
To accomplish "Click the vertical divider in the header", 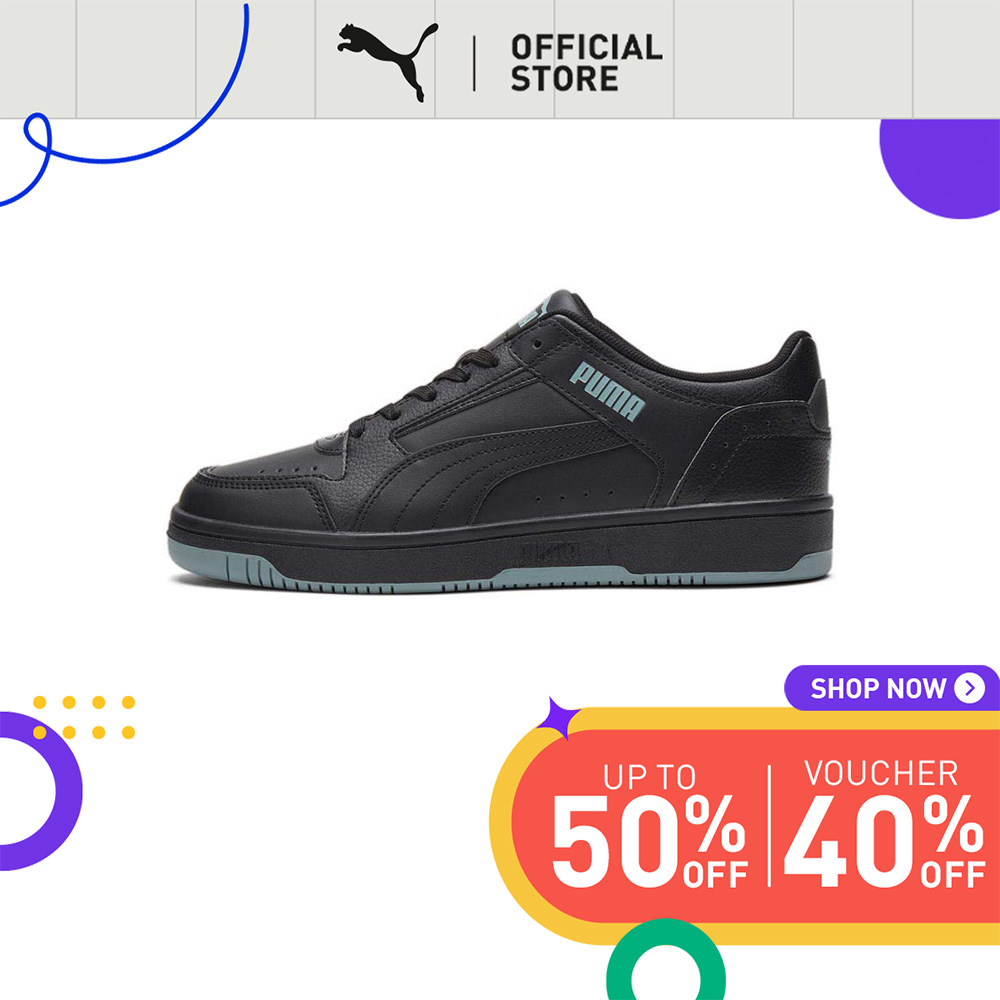I will 474,63.
